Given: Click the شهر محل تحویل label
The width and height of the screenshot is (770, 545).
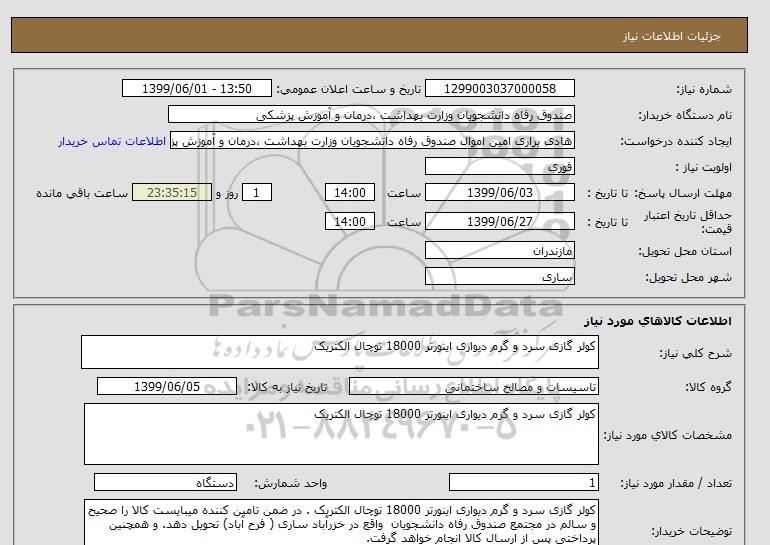Looking at the screenshot, I should tap(688, 277).
